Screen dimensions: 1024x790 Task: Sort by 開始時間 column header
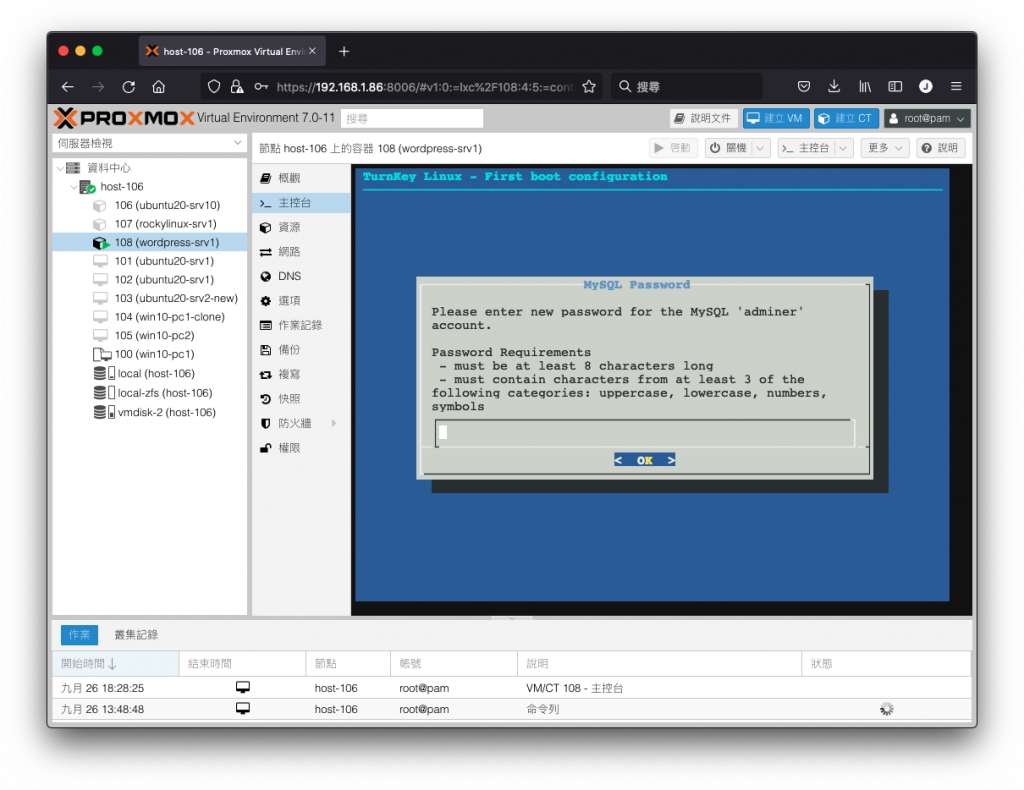(116, 663)
